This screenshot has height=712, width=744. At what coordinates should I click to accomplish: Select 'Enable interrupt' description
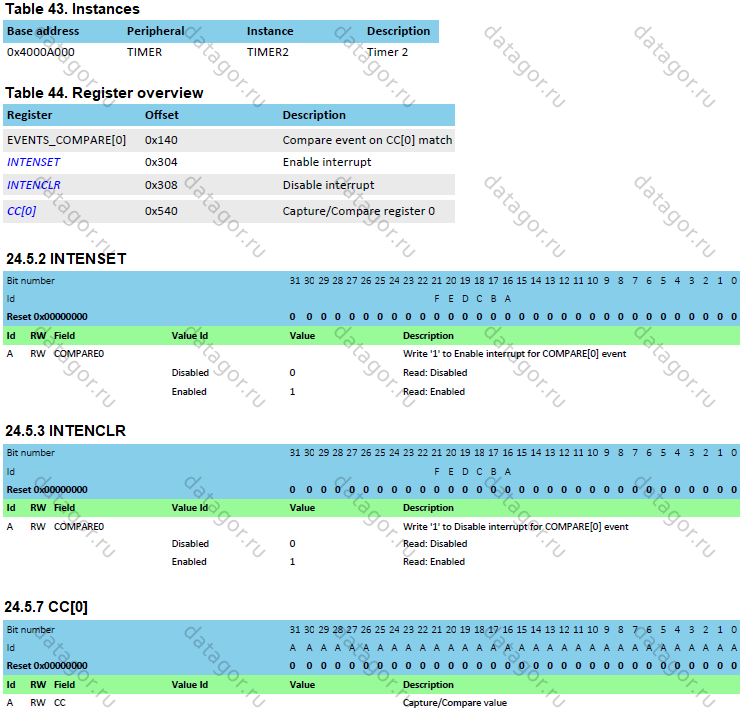(x=327, y=162)
